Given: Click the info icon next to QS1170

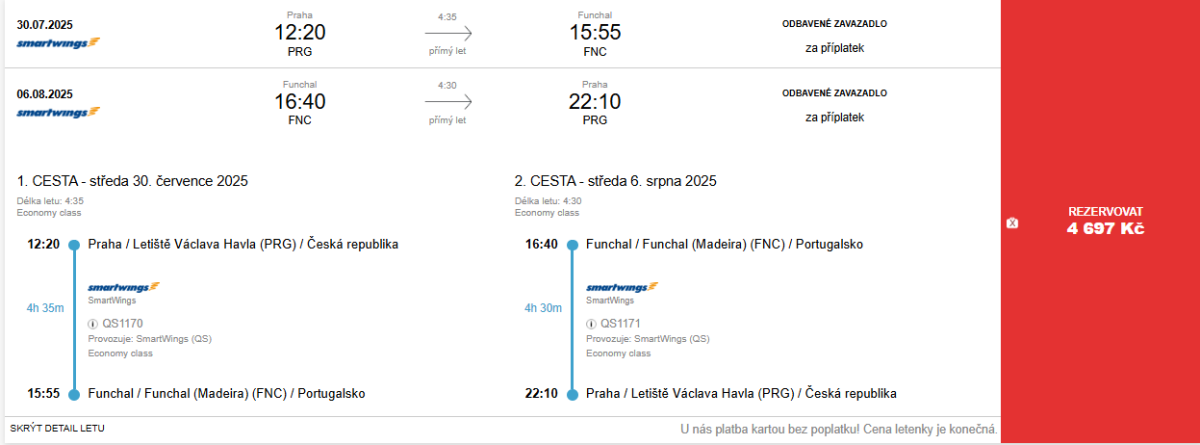Looking at the screenshot, I should click(x=93, y=324).
